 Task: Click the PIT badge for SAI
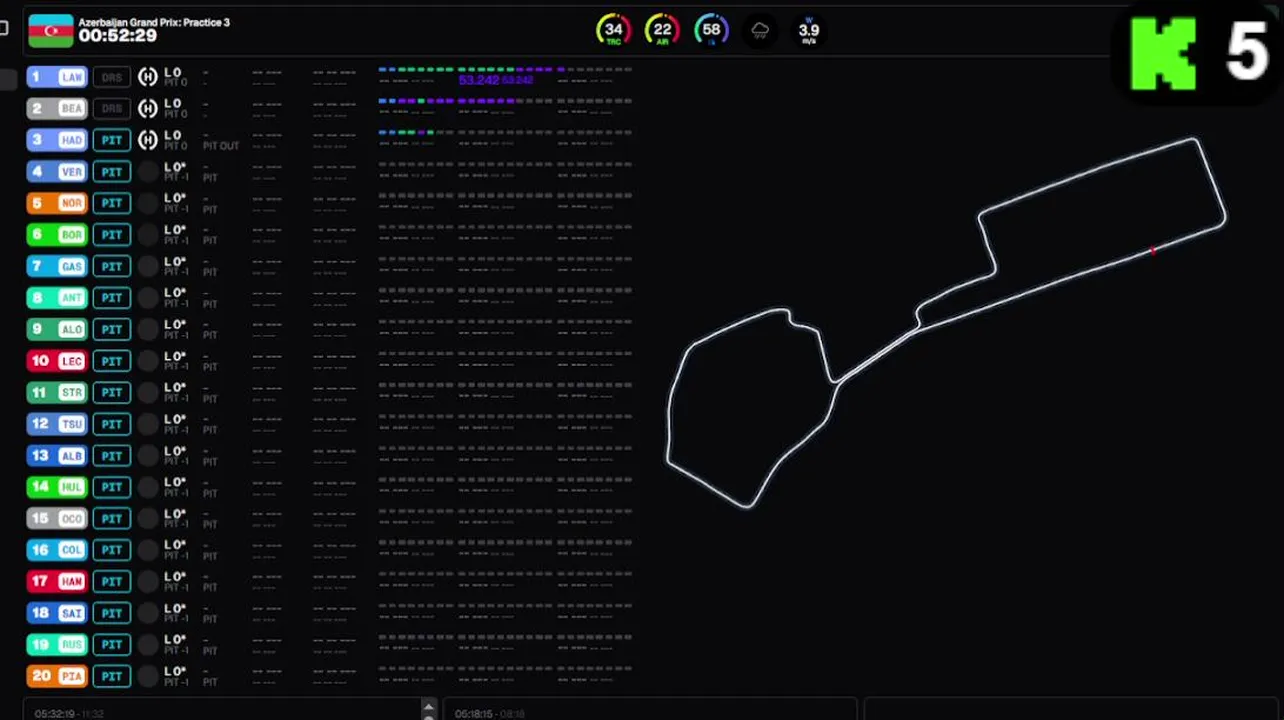tap(112, 613)
